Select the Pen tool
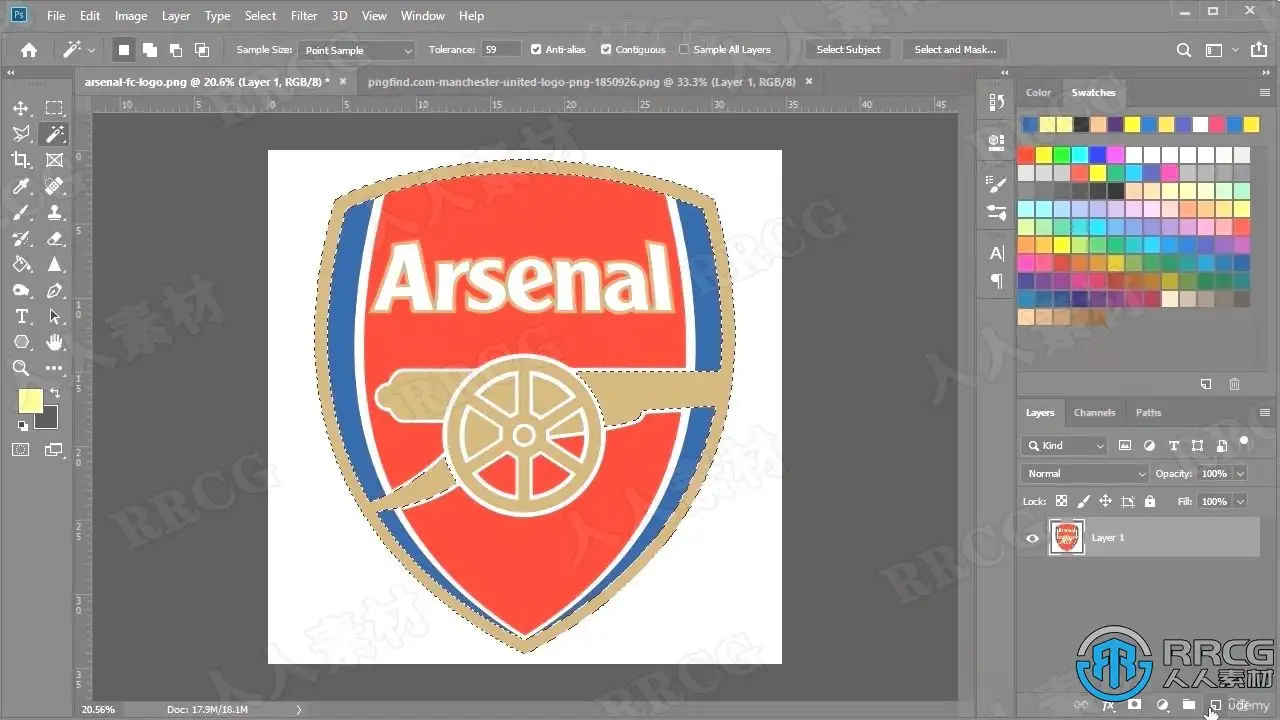Viewport: 1280px width, 720px height. [x=54, y=291]
